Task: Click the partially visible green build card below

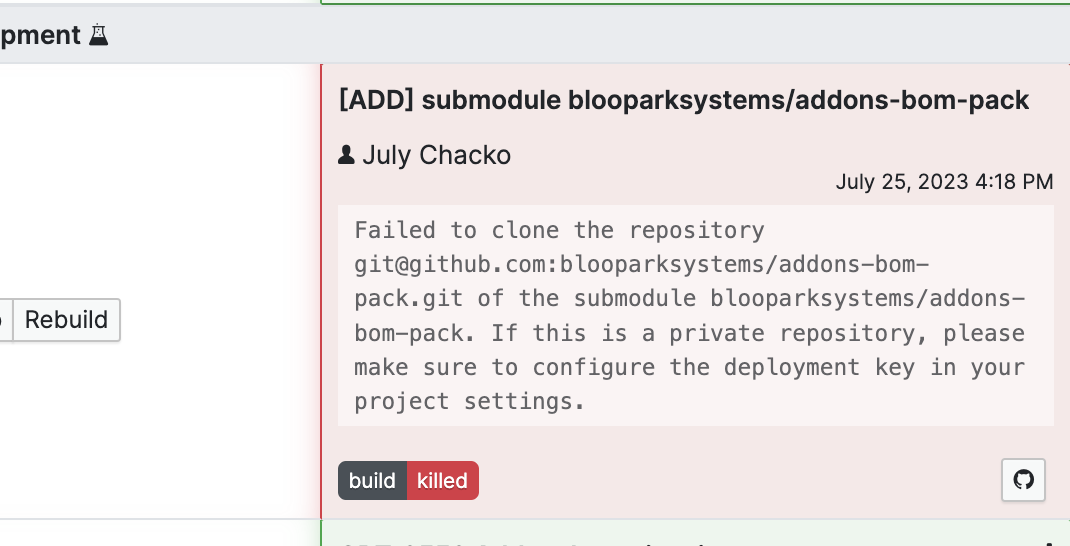Action: pyautogui.click(x=695, y=533)
